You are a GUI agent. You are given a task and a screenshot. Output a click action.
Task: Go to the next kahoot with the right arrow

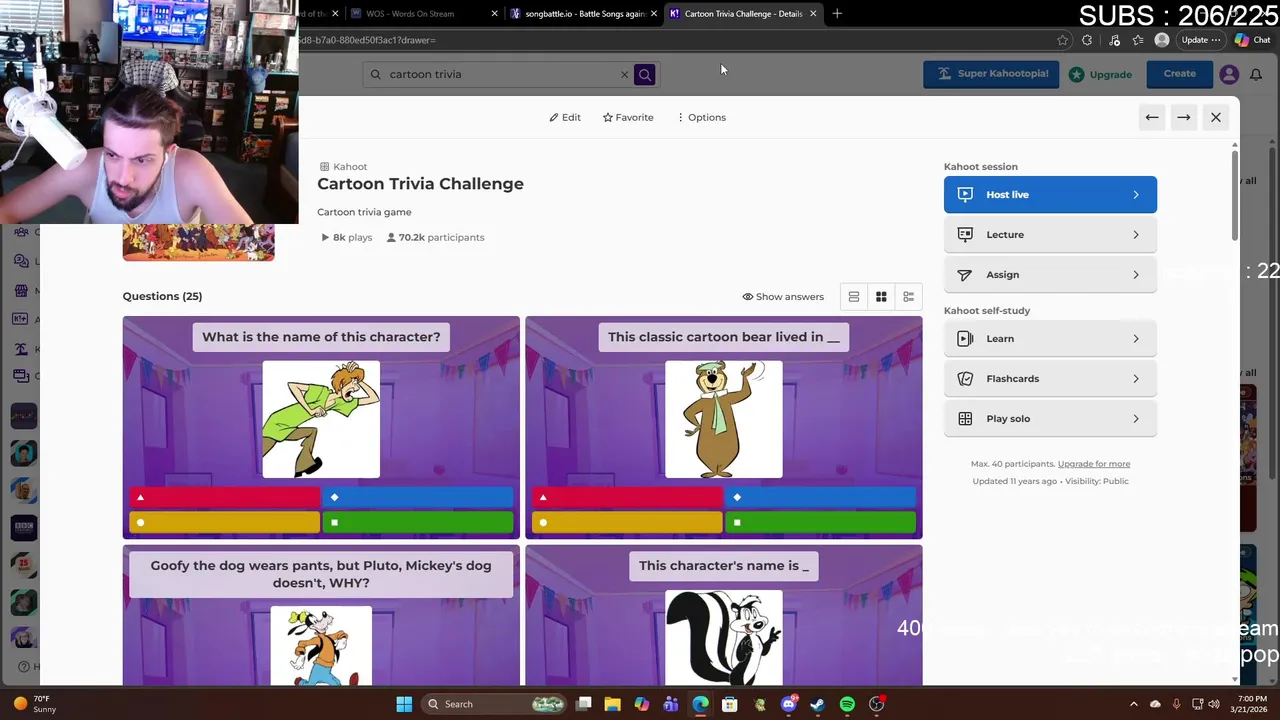pos(1184,117)
